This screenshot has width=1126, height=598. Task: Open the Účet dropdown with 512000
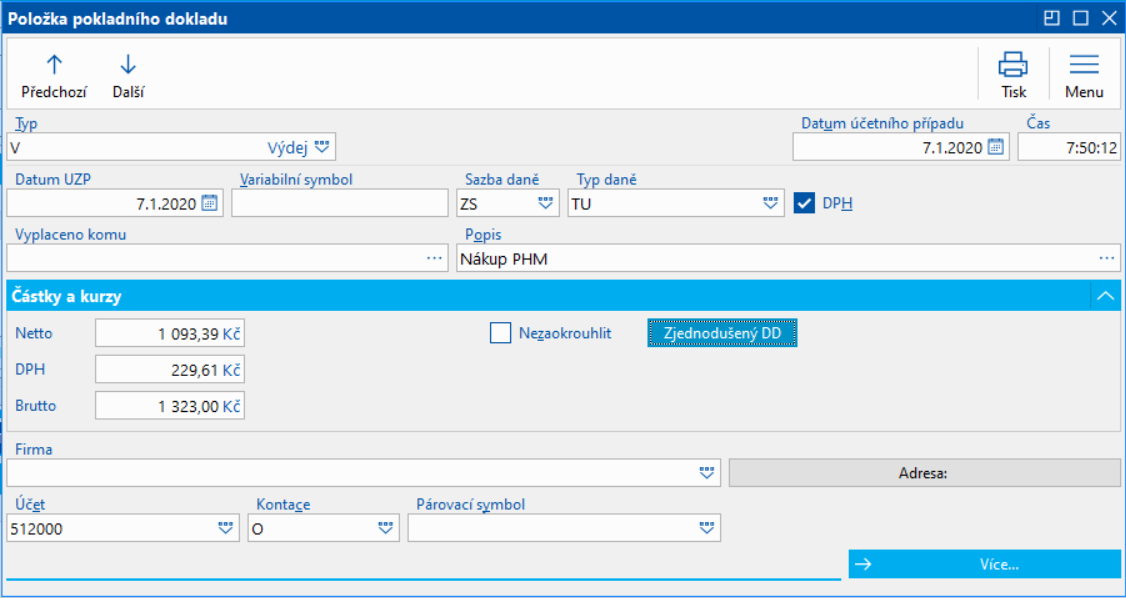point(225,528)
